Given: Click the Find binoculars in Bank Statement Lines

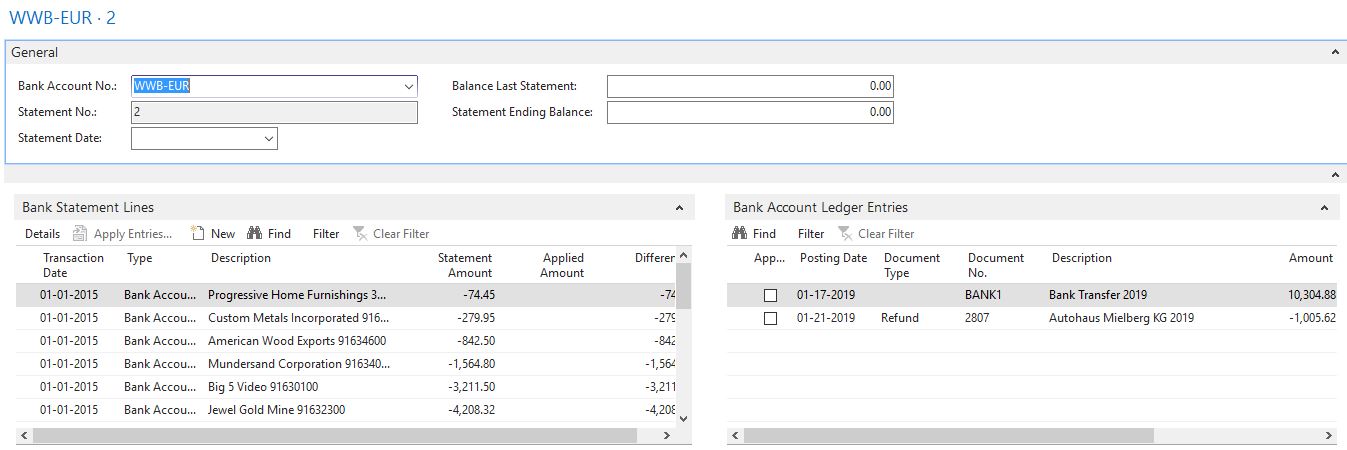Looking at the screenshot, I should [x=254, y=234].
